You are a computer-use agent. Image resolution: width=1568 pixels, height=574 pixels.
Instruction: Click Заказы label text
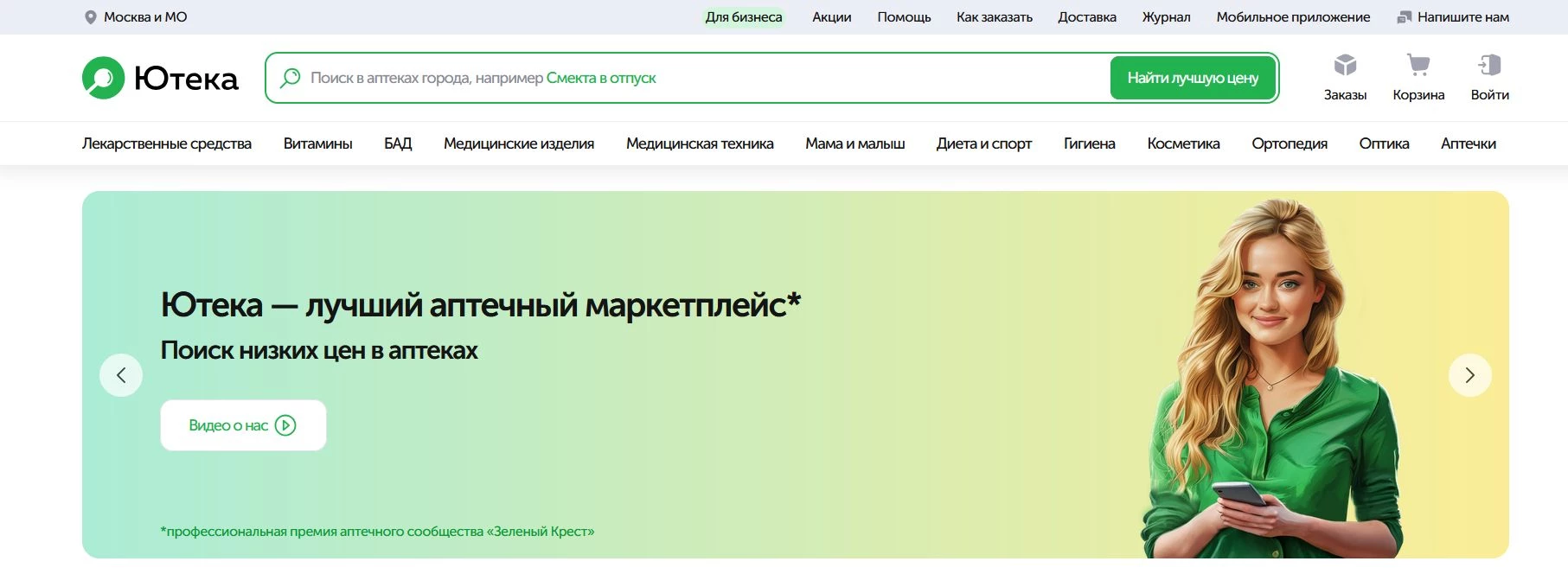(x=1345, y=95)
